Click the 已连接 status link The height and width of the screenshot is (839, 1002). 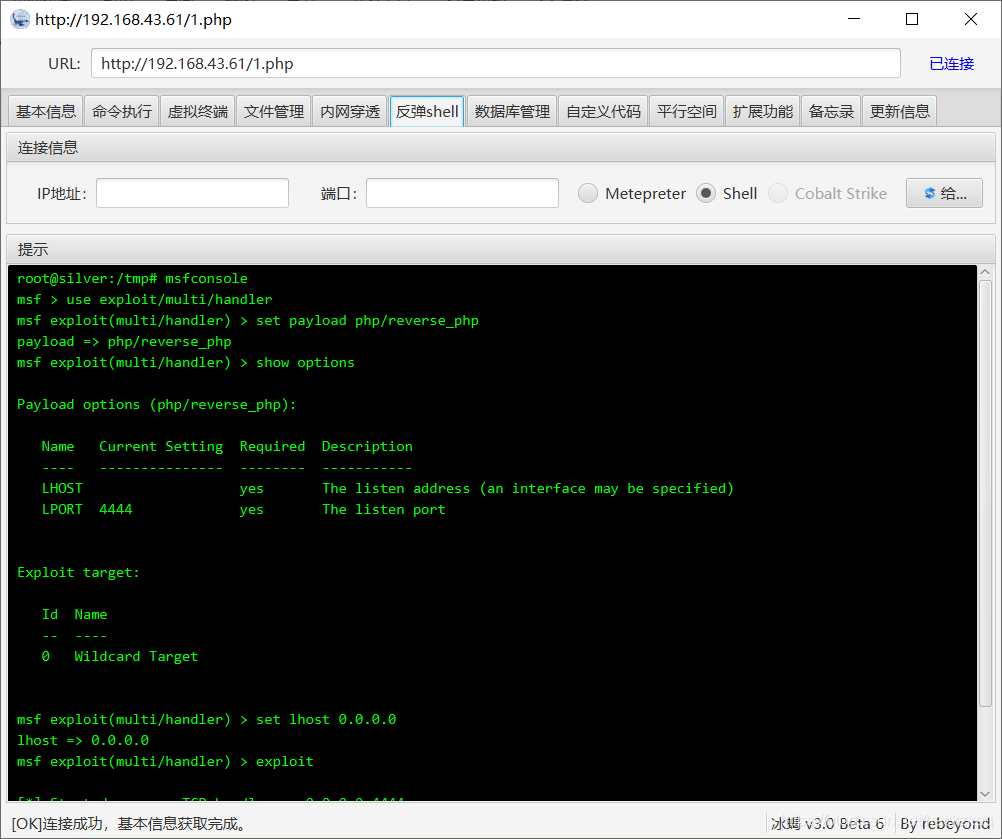[951, 63]
